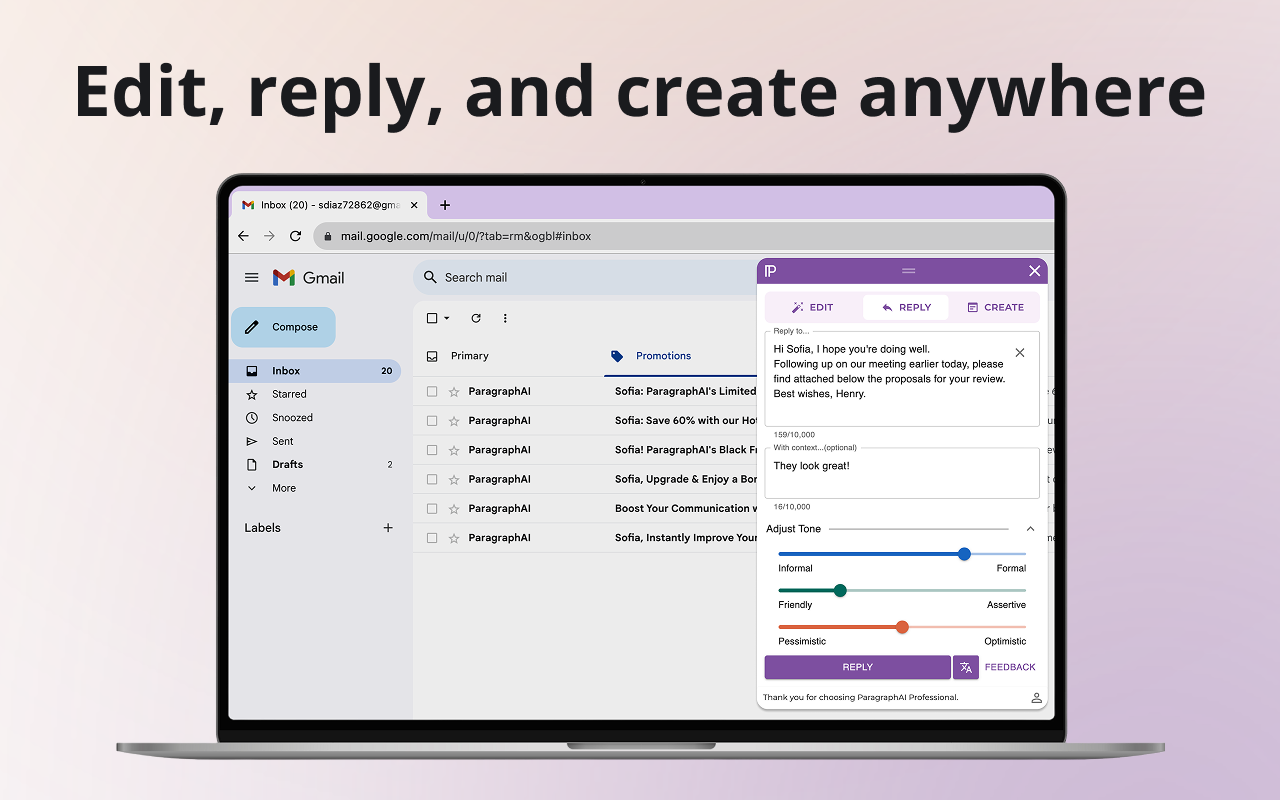
Task: Click the search magnifier icon in Gmail
Action: (x=430, y=277)
